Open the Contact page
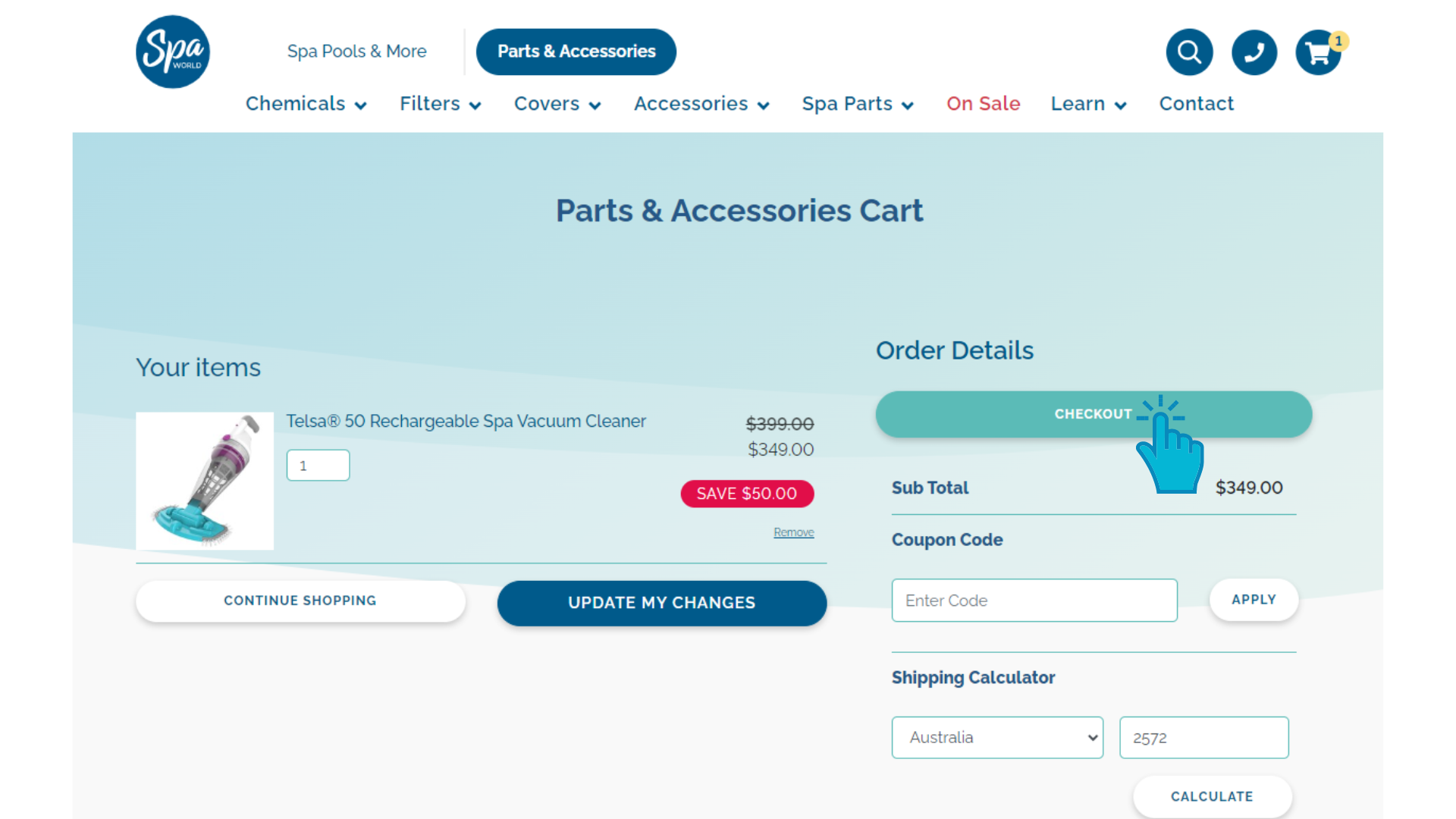This screenshot has width=1456, height=819. [1196, 104]
